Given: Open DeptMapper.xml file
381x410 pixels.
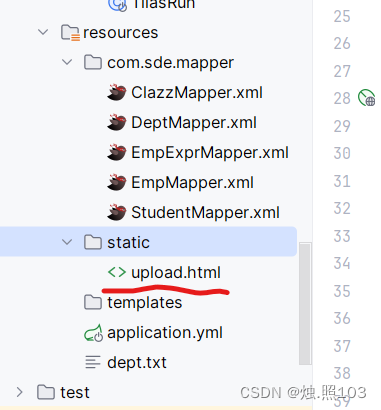Looking at the screenshot, I should [194, 123].
